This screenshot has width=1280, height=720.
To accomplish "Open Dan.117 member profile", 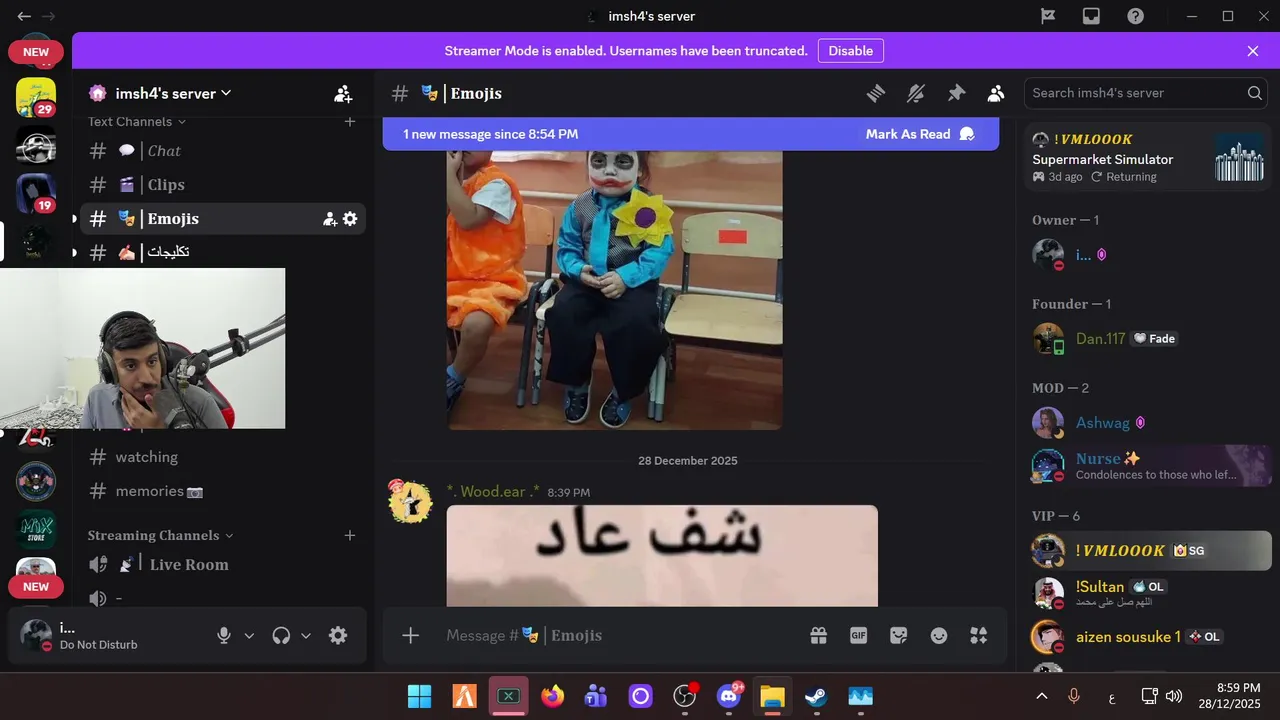I will [x=1148, y=339].
